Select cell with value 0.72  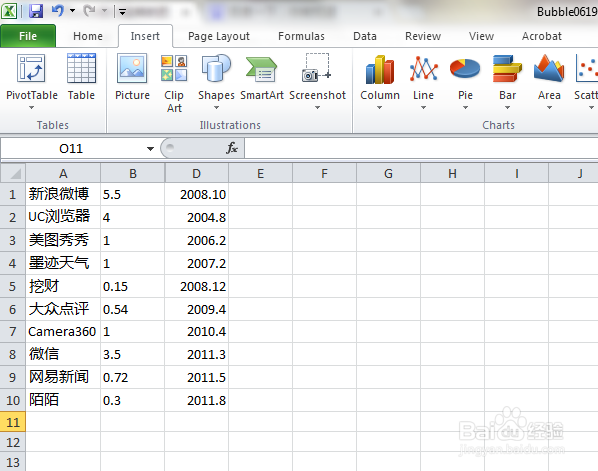[x=133, y=377]
